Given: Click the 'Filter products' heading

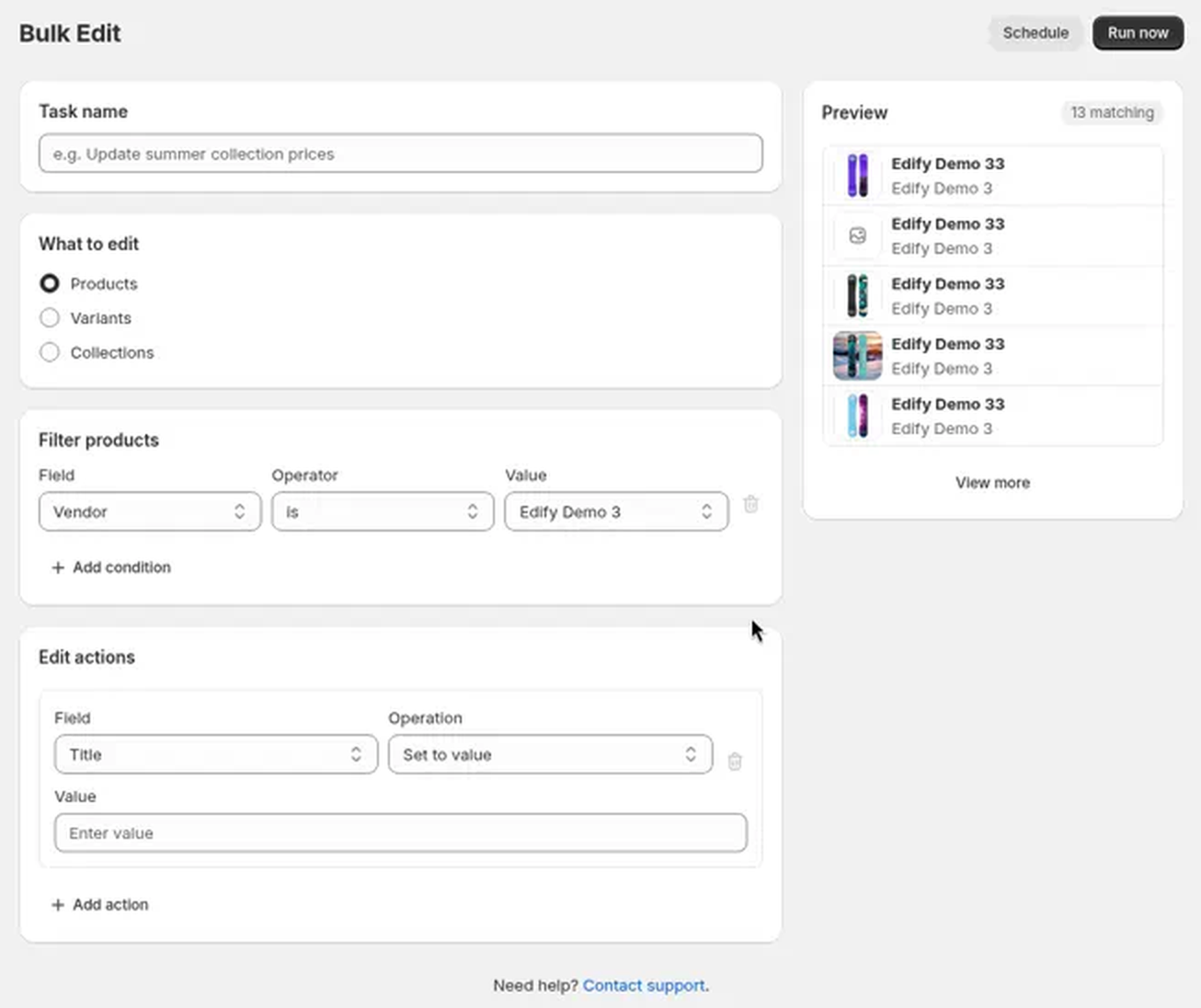Looking at the screenshot, I should click(98, 440).
